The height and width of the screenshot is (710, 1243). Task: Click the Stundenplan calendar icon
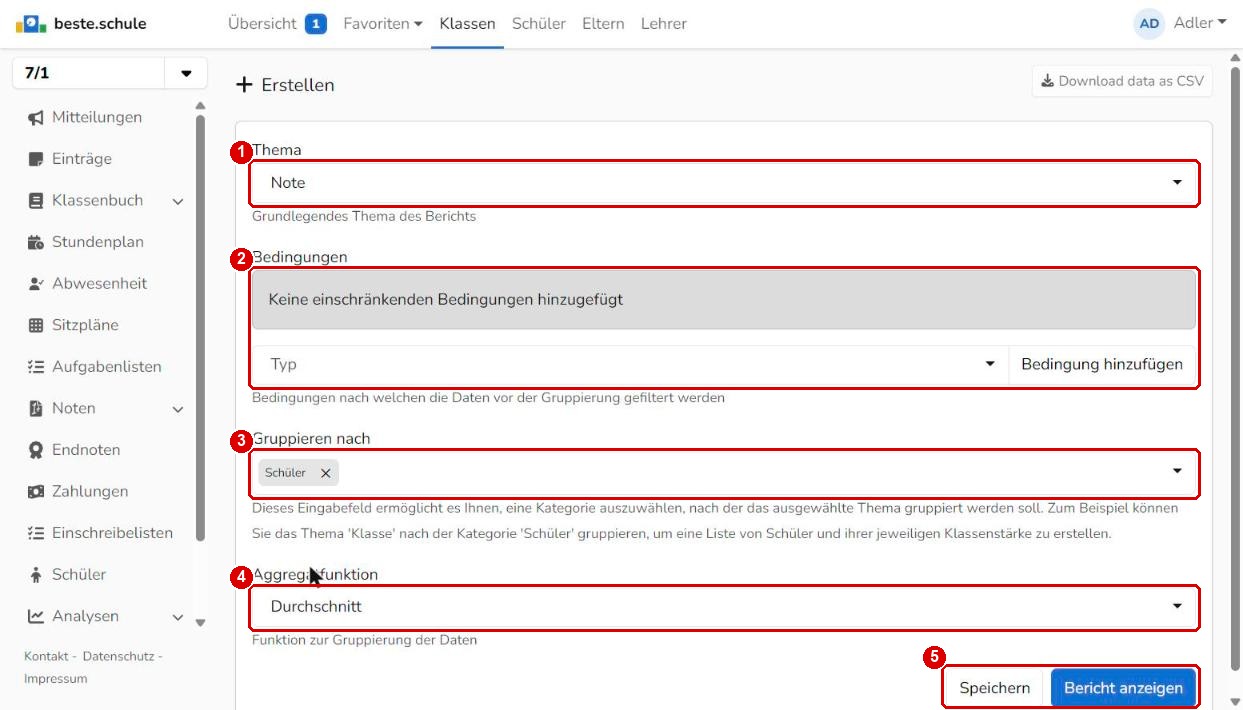(35, 242)
